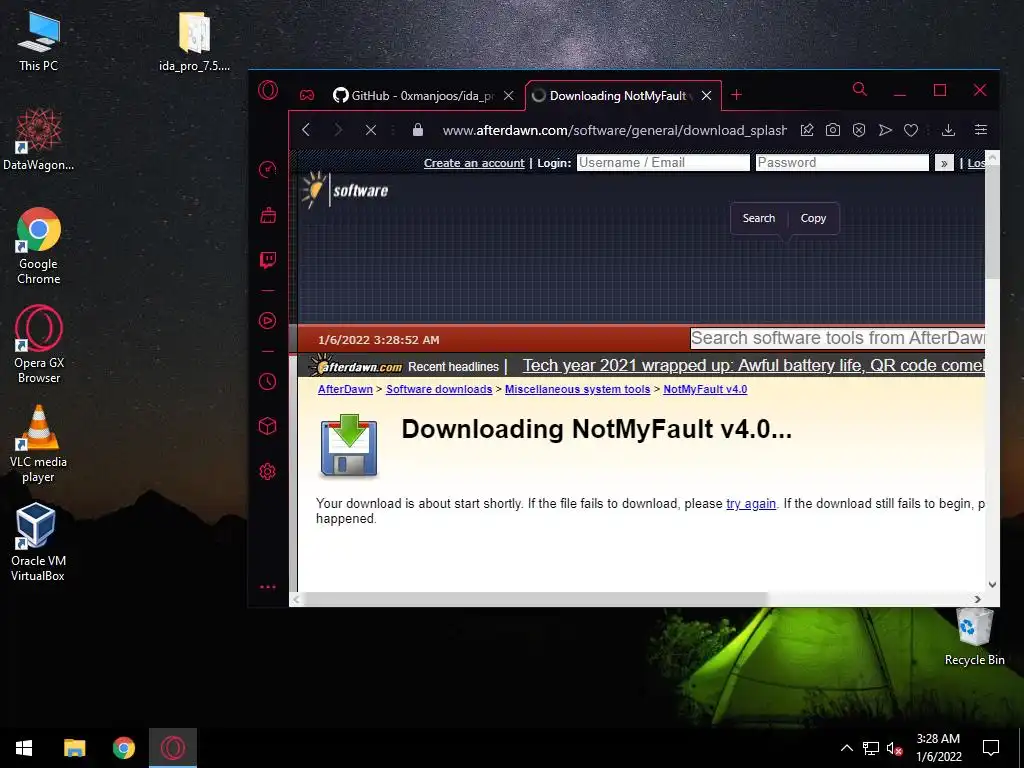Click the edit page icon in address bar
The image size is (1024, 768).
pos(807,130)
